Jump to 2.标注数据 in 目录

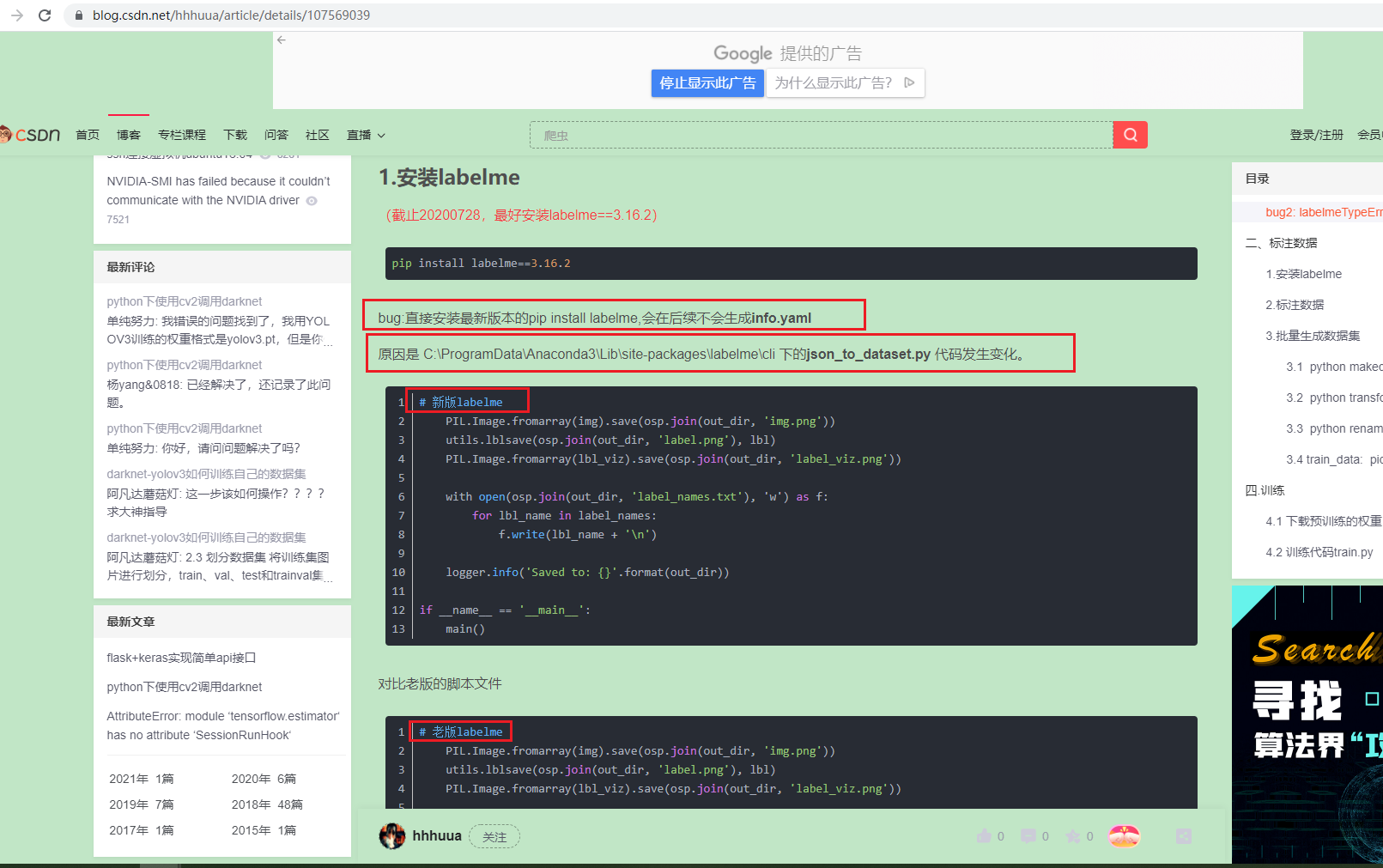coord(1295,305)
